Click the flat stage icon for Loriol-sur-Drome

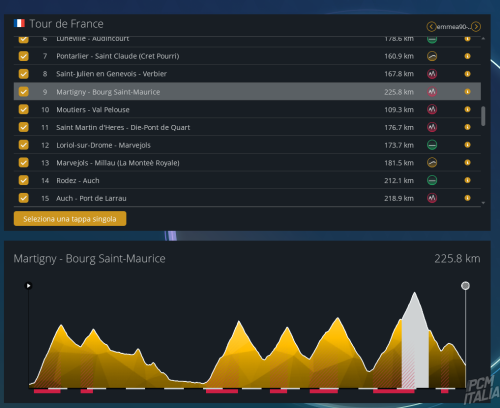coord(432,145)
